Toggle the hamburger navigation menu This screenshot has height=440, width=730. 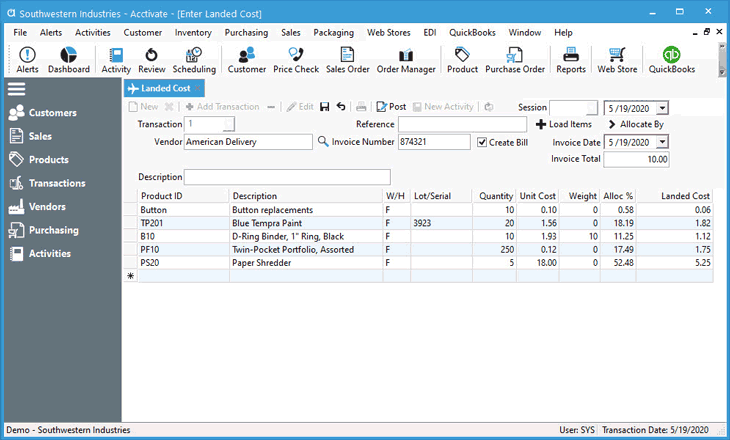(16, 89)
